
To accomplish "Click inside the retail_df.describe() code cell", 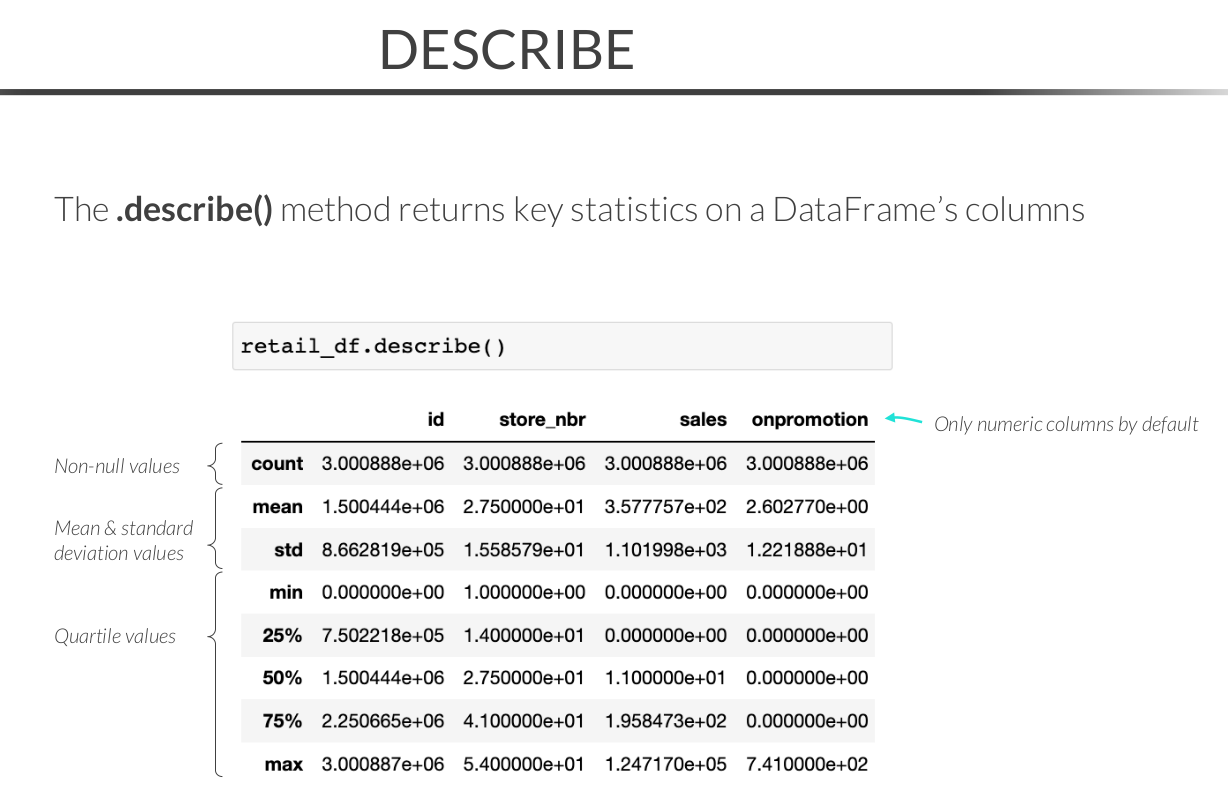I will [561, 347].
